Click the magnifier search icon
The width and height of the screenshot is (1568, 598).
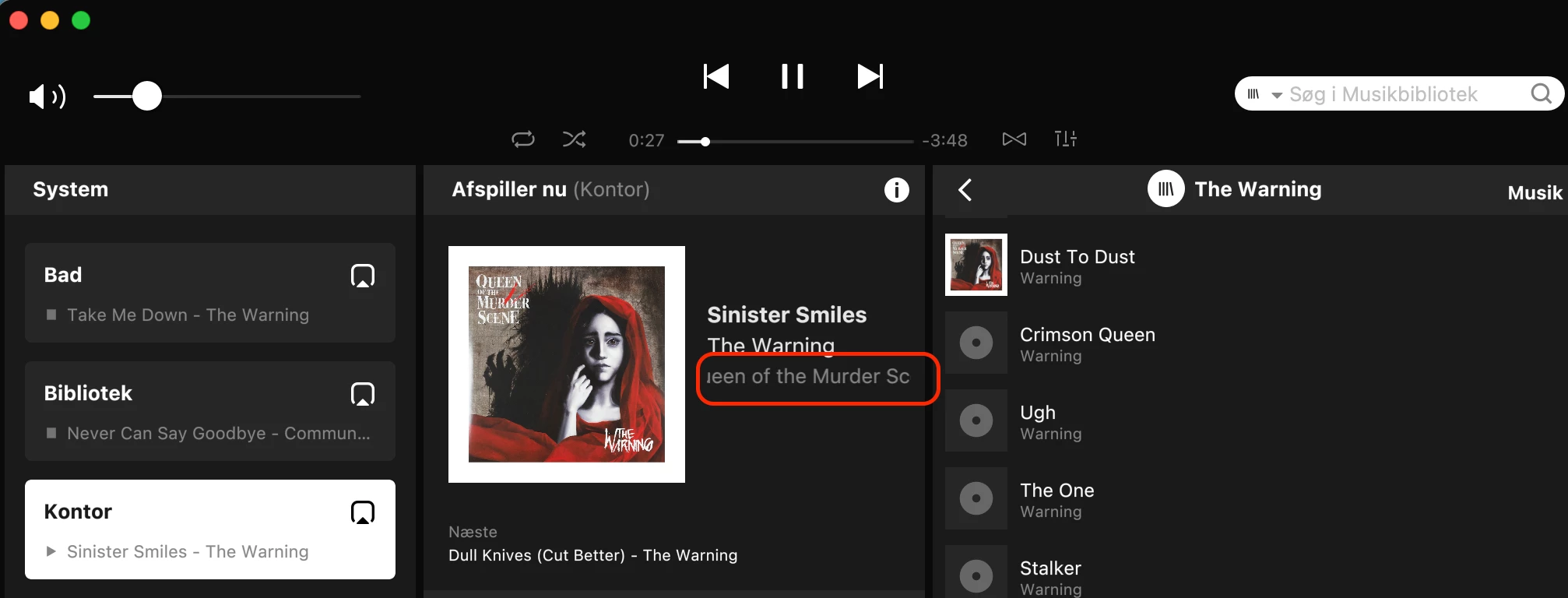click(x=1542, y=94)
